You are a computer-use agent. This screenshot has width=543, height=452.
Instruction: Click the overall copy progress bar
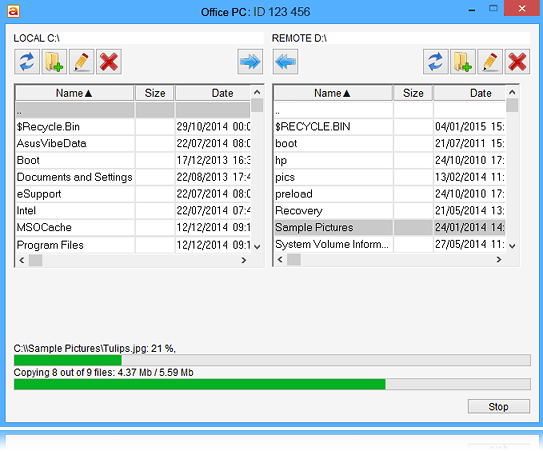[x=272, y=384]
